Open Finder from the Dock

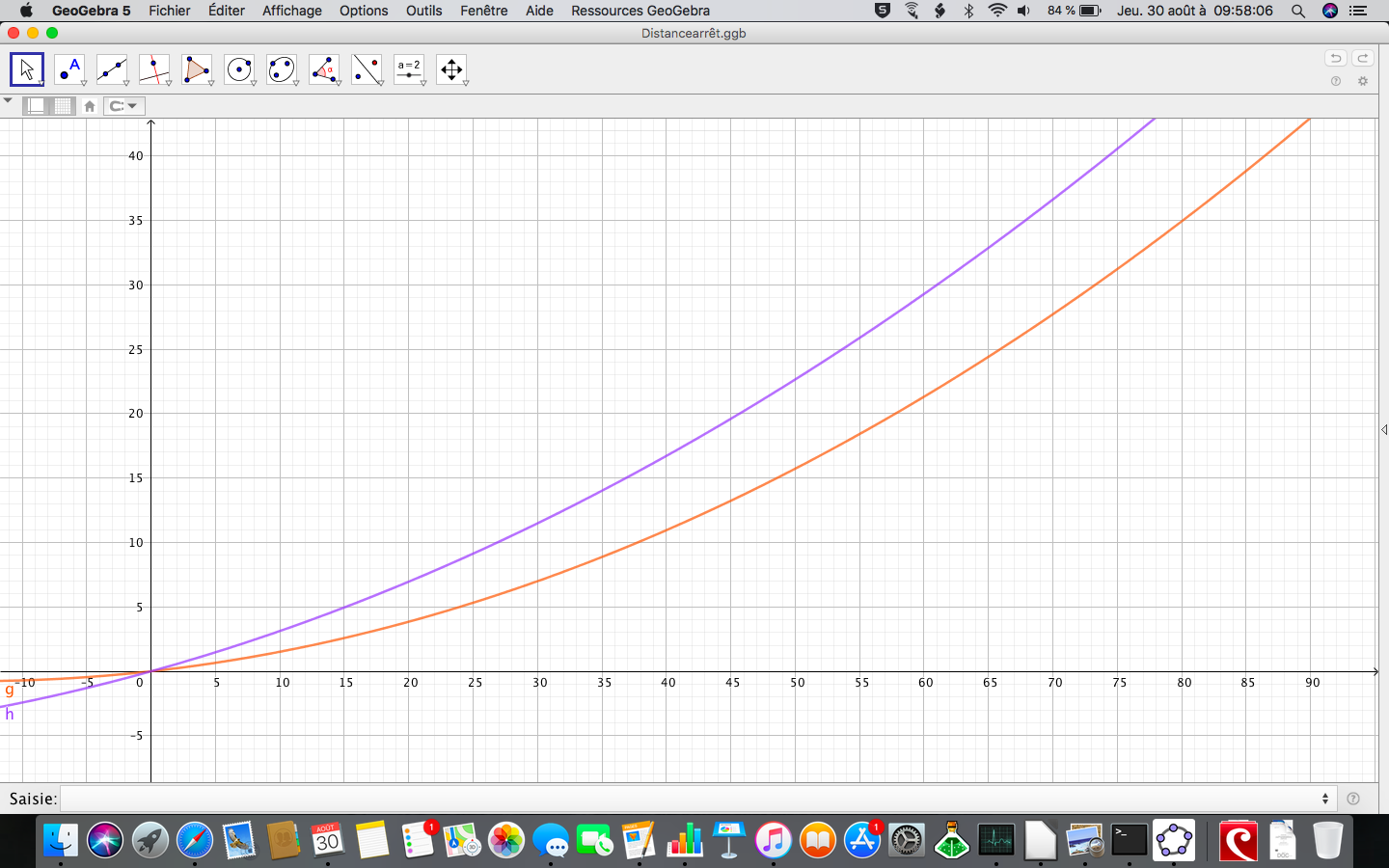pos(61,840)
